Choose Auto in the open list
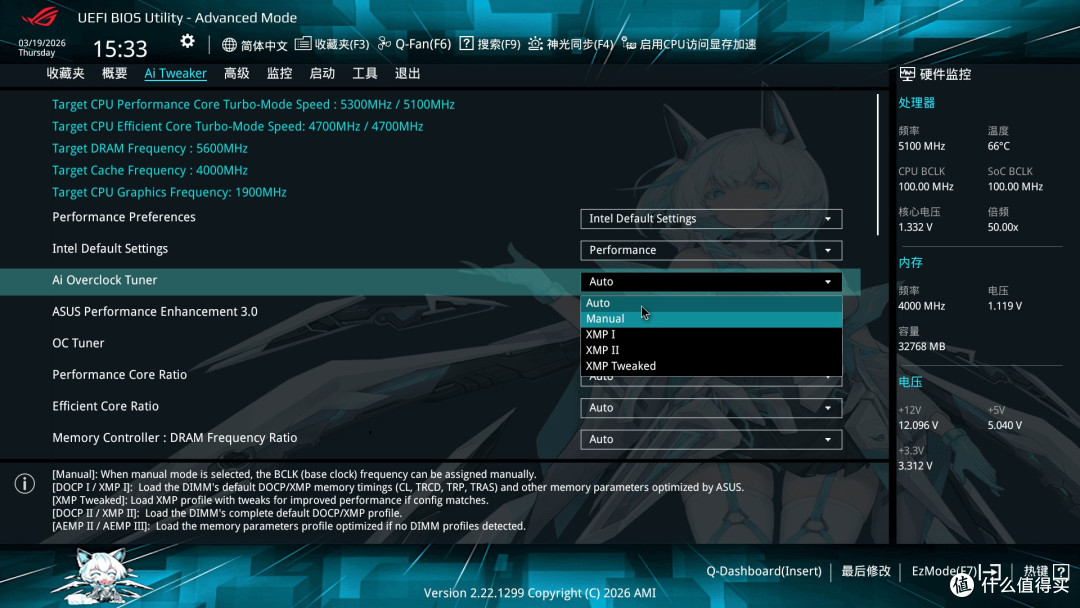The image size is (1080, 608). pyautogui.click(x=711, y=303)
